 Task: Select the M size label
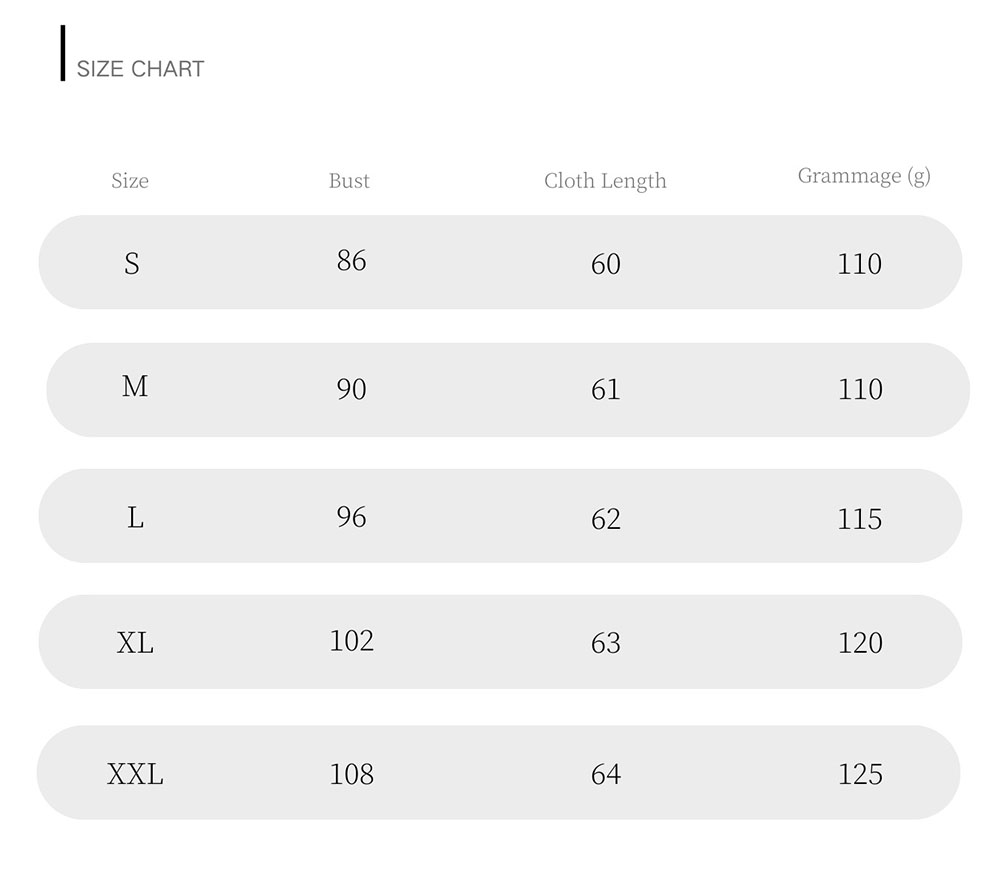135,386
